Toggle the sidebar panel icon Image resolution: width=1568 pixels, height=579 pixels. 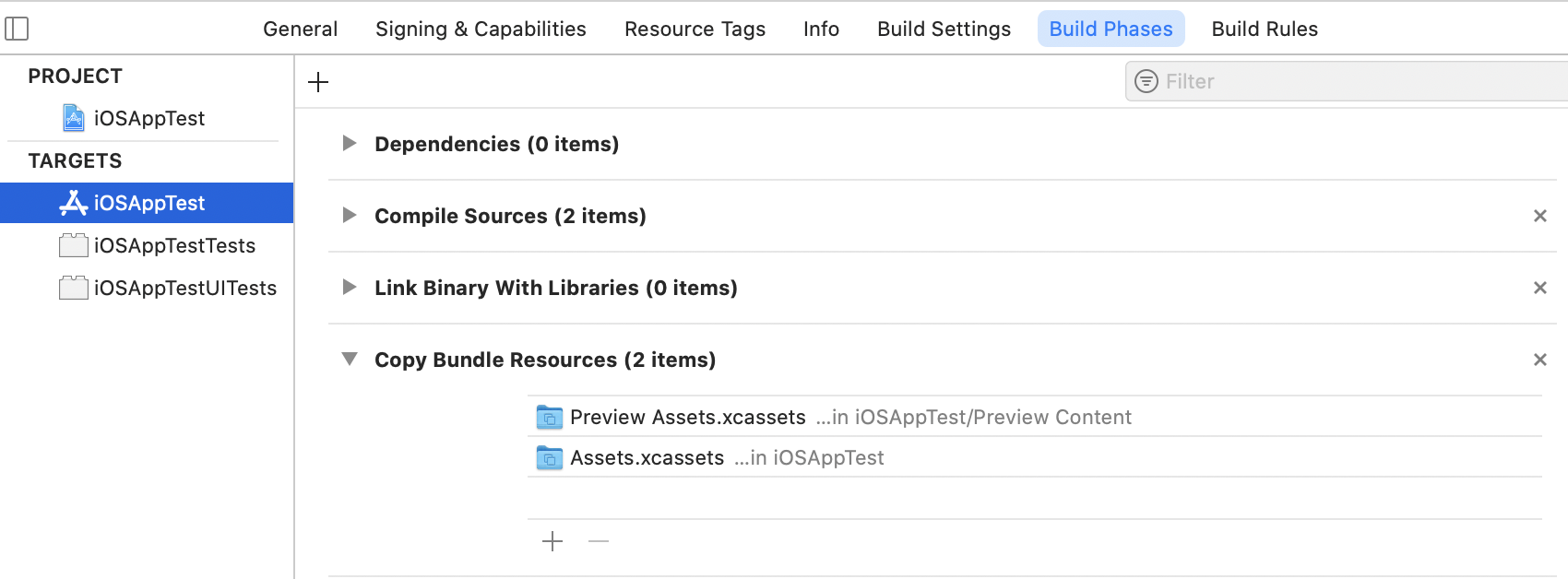pyautogui.click(x=17, y=29)
